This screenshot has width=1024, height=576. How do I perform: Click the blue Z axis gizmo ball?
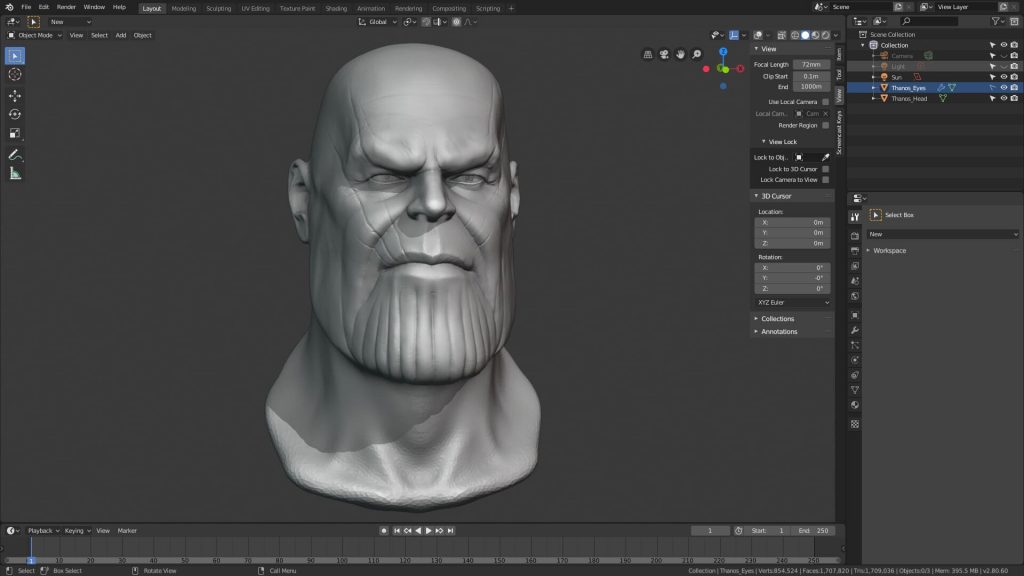[x=723, y=52]
